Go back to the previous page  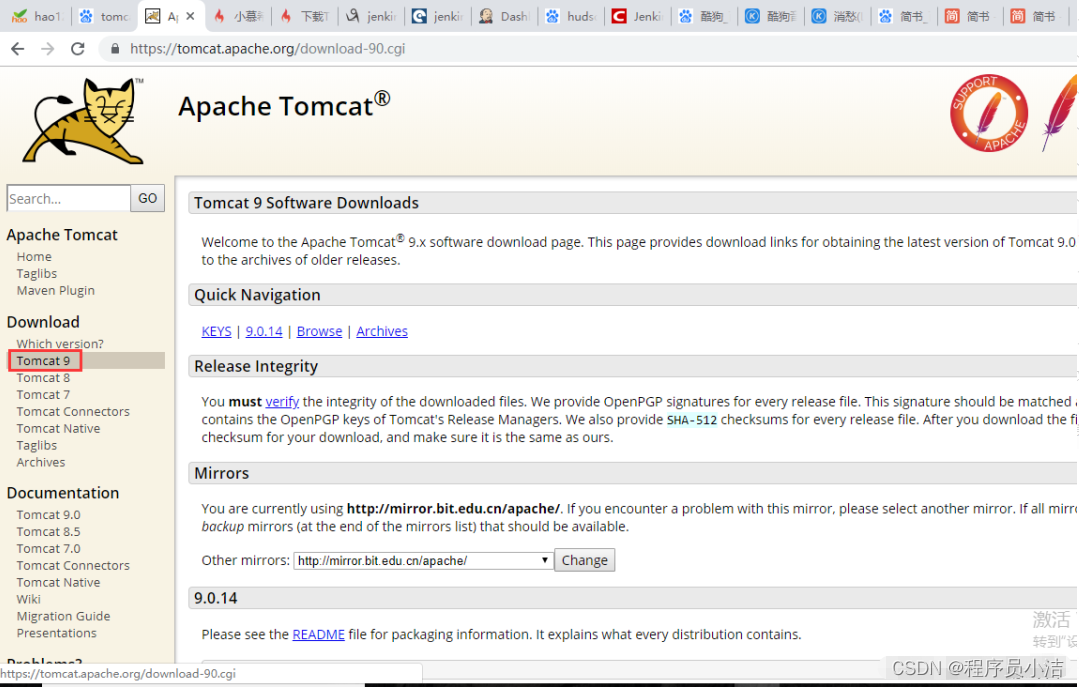[x=18, y=49]
